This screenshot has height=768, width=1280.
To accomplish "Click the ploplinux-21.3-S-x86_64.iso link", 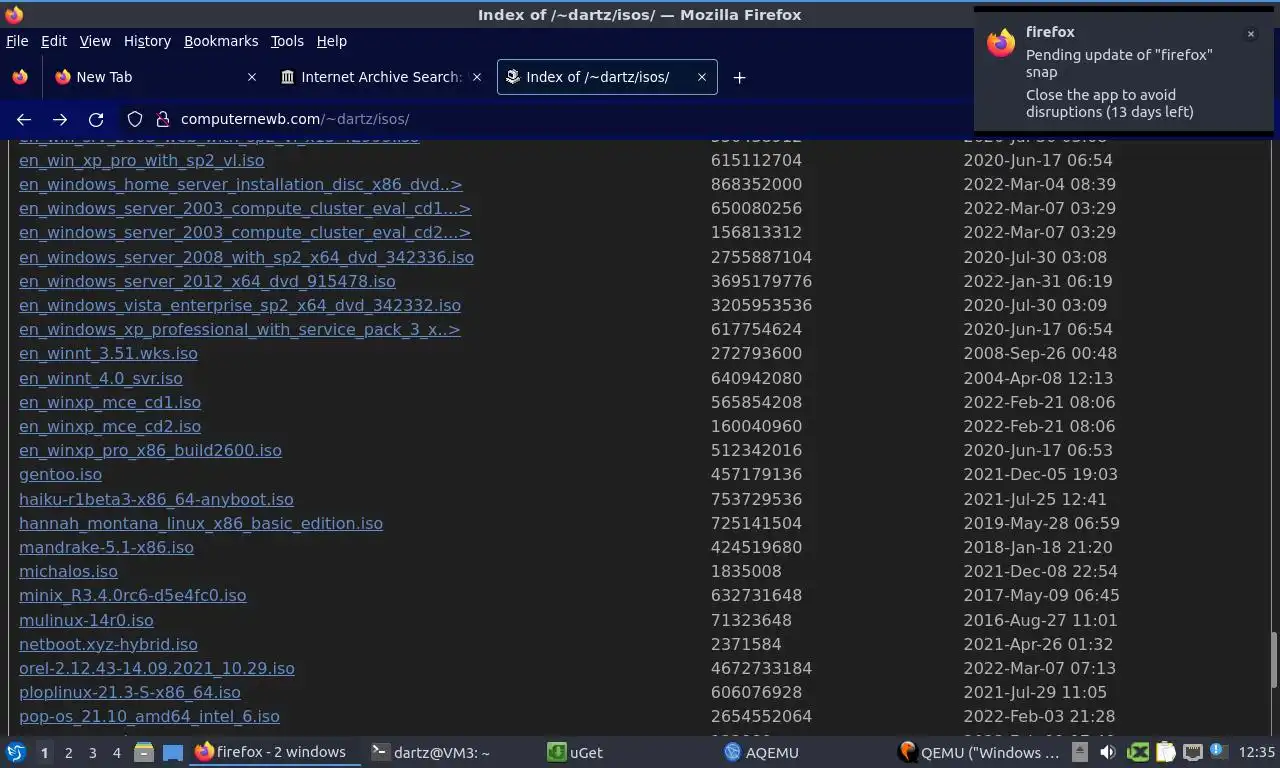I will tap(130, 692).
